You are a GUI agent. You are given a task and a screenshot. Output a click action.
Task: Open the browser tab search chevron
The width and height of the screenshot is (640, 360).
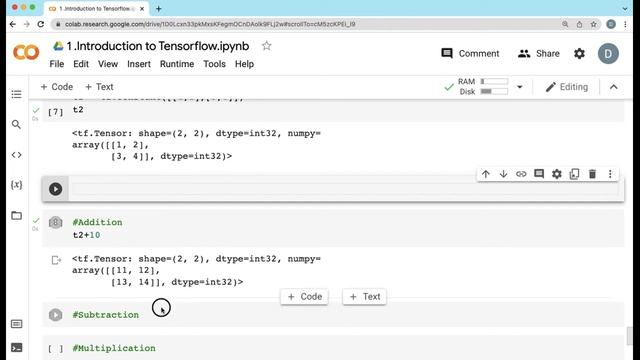(625, 9)
